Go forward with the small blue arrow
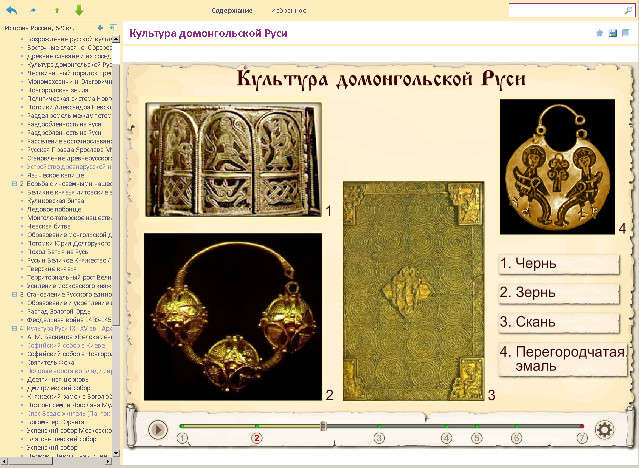 33,11
